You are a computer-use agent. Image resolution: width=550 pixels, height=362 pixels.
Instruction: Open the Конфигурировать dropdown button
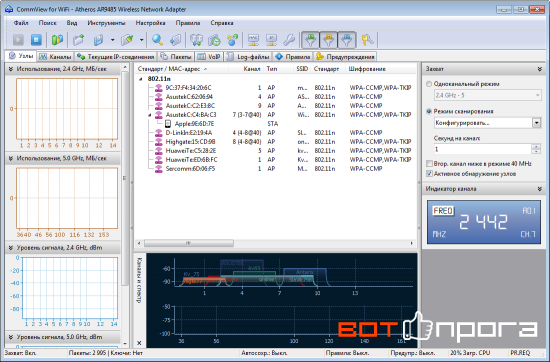pyautogui.click(x=537, y=123)
